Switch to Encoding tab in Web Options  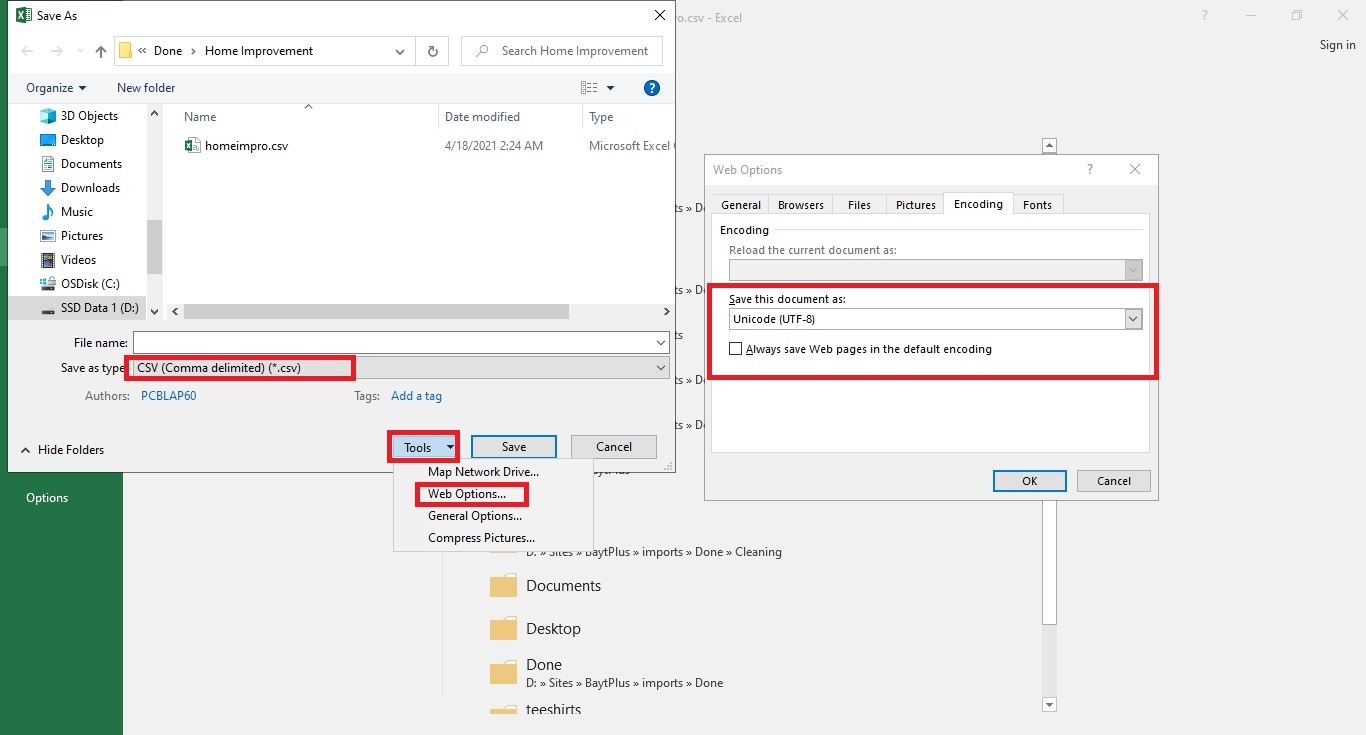click(x=978, y=204)
